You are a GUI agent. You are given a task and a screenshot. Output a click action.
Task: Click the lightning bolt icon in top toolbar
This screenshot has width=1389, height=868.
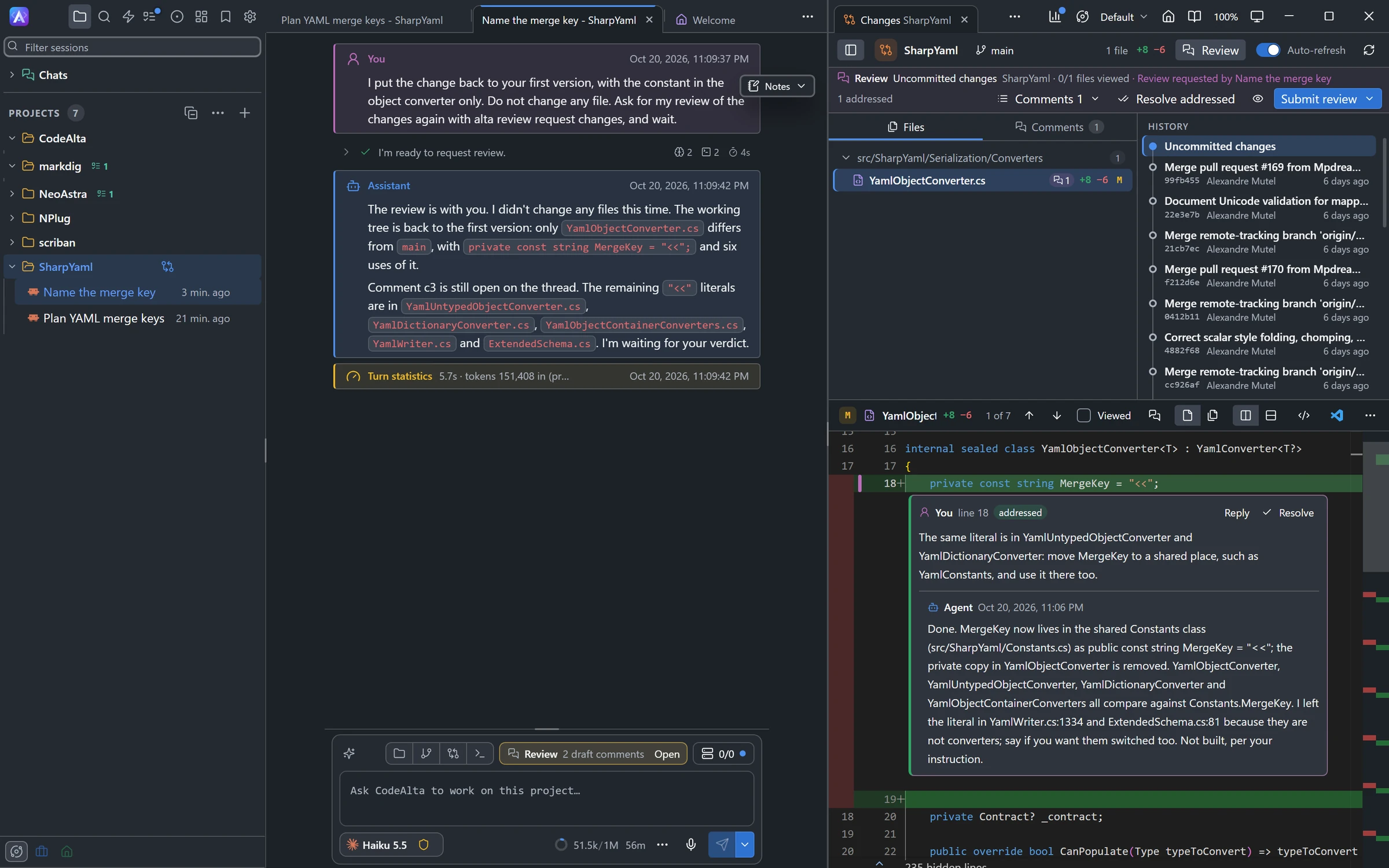point(128,17)
